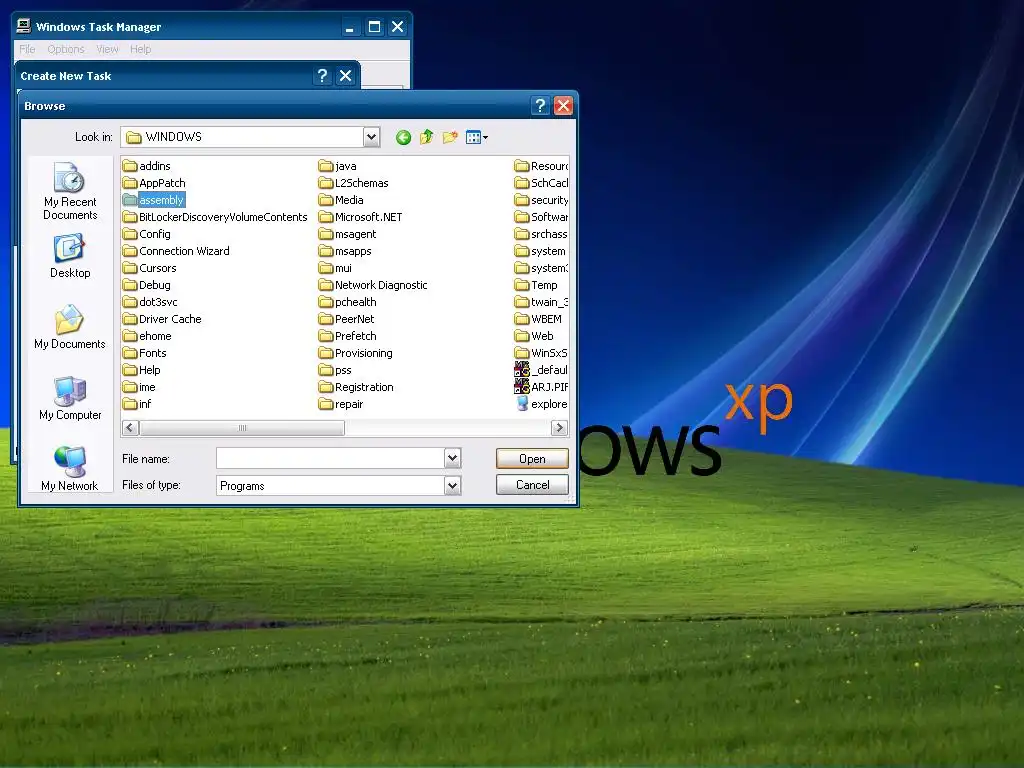Select the L2Schemas folder
1024x768 pixels.
click(354, 183)
